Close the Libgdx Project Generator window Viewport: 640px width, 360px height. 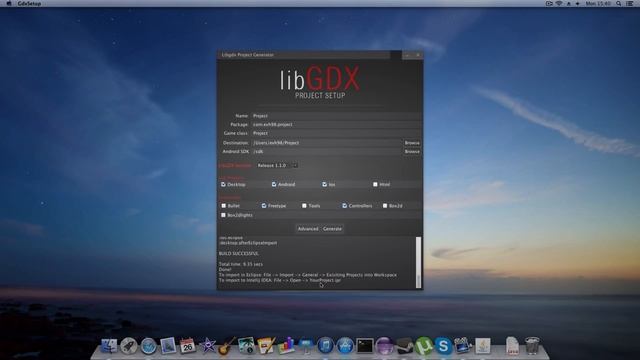(418, 55)
